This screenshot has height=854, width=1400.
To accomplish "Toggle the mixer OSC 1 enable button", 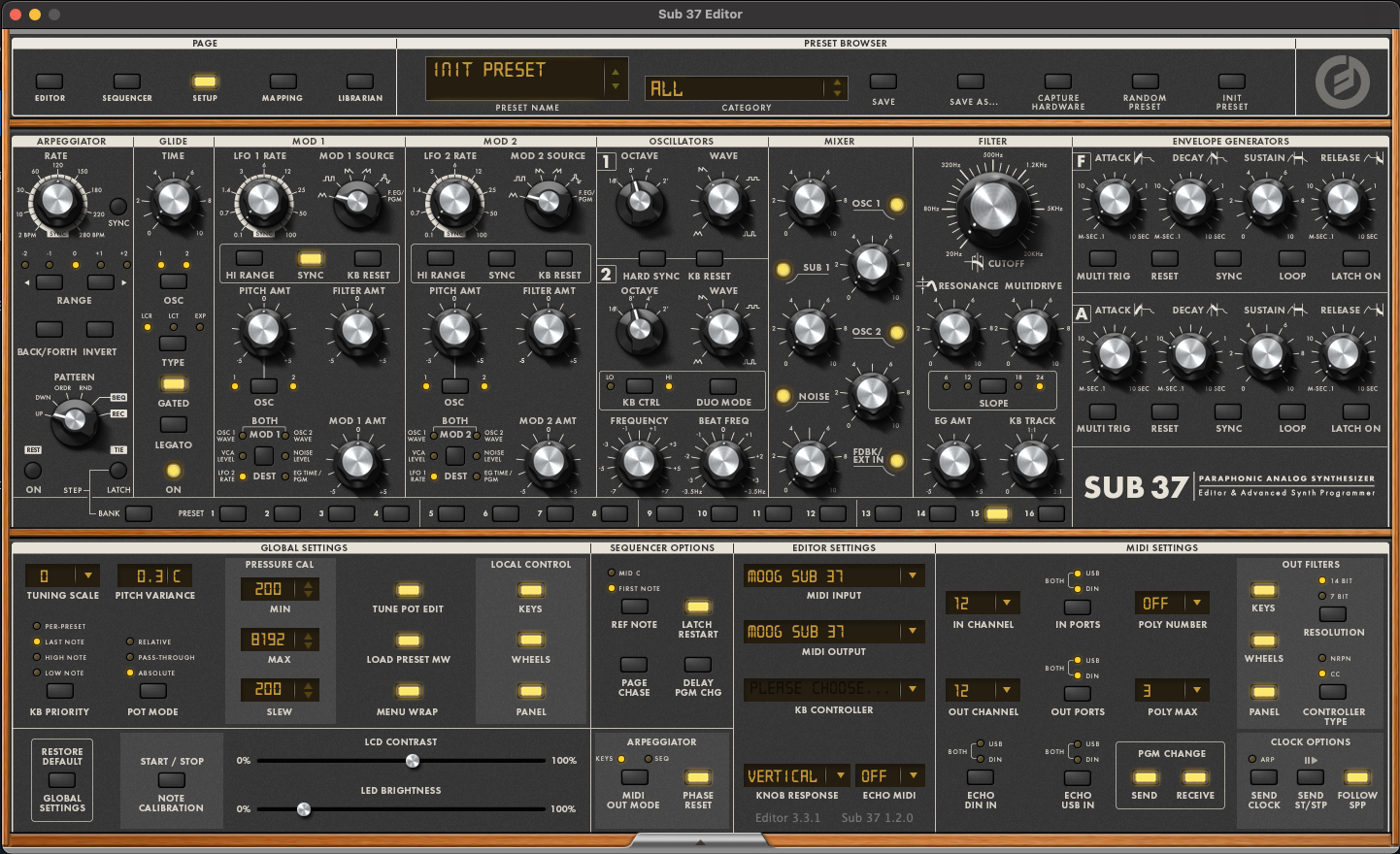I will (897, 205).
